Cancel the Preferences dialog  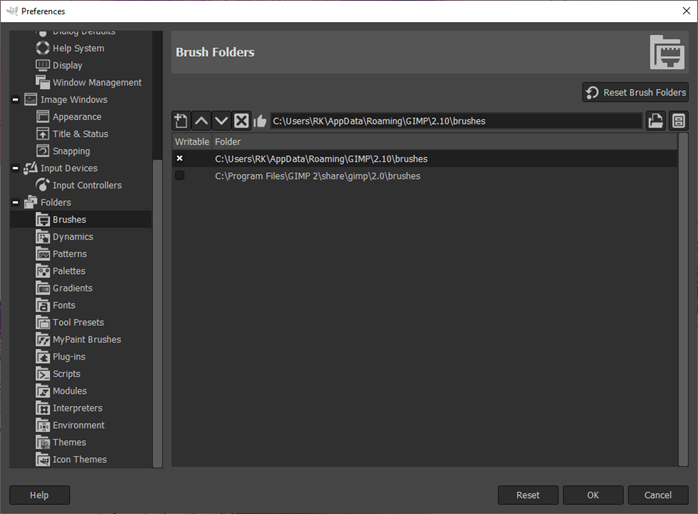(658, 495)
